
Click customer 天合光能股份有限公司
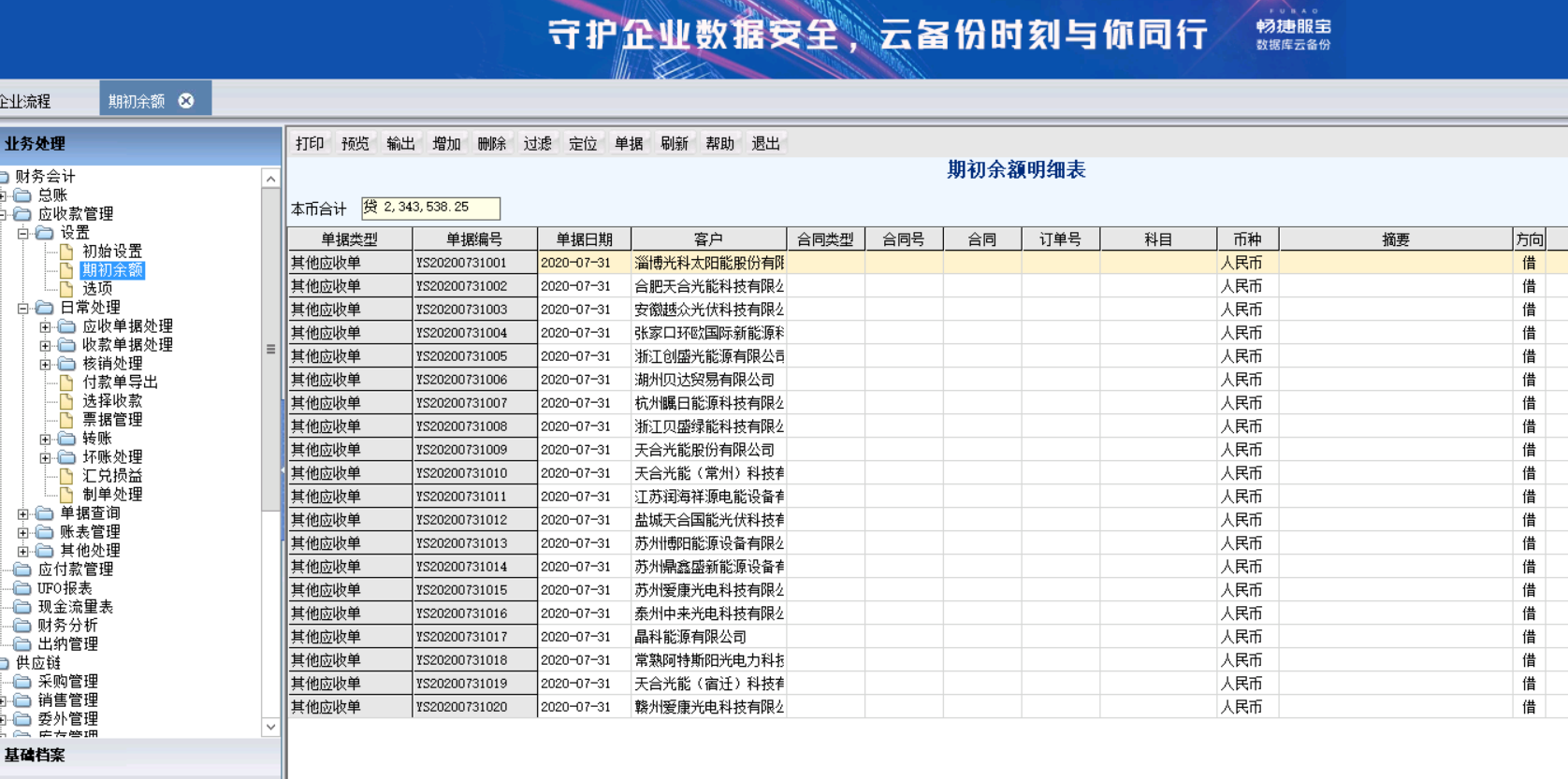point(704,450)
